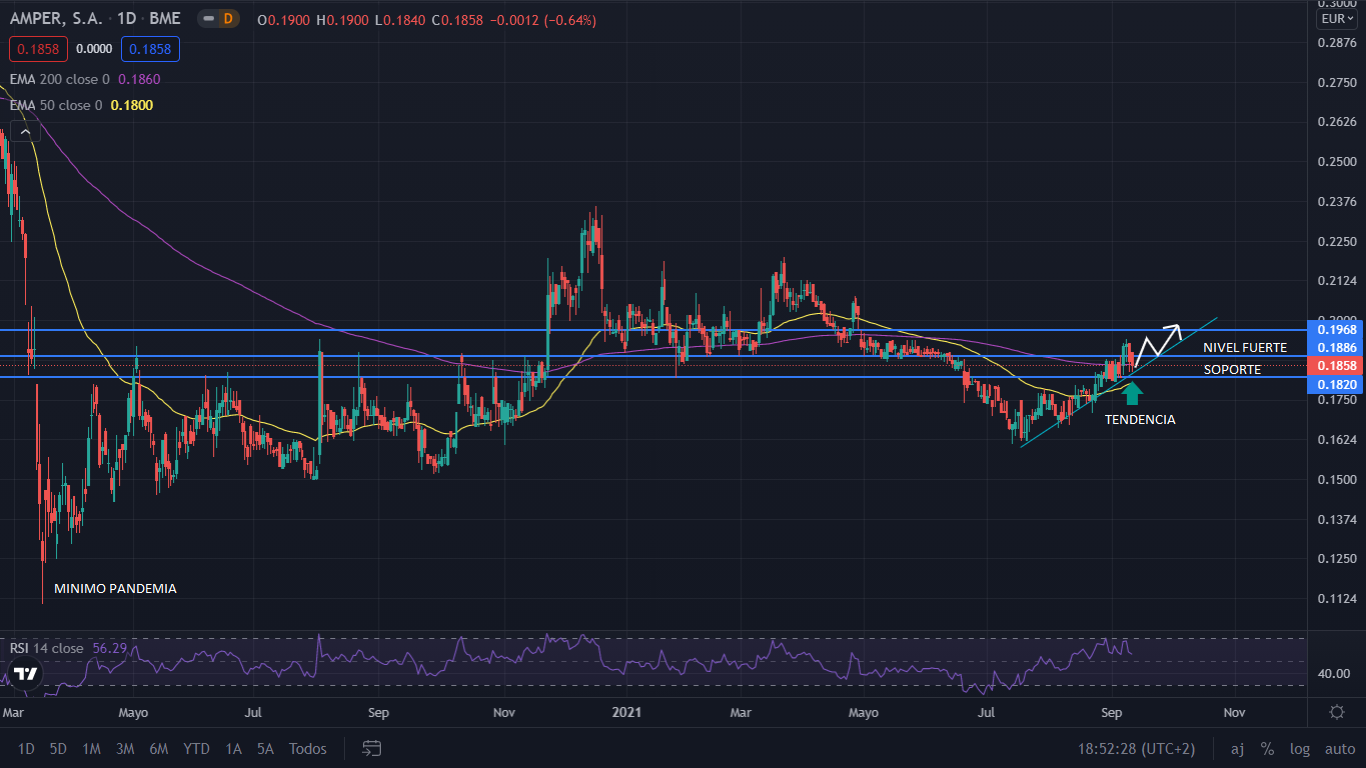This screenshot has height=768, width=1366.
Task: Toggle the 'aj' adjusted data option
Action: click(1237, 748)
